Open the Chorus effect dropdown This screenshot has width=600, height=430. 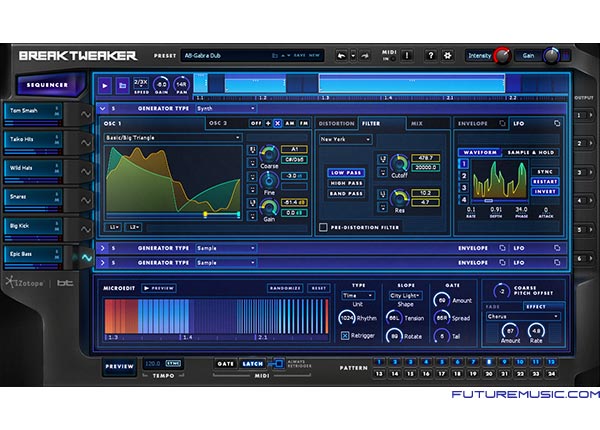tap(523, 316)
